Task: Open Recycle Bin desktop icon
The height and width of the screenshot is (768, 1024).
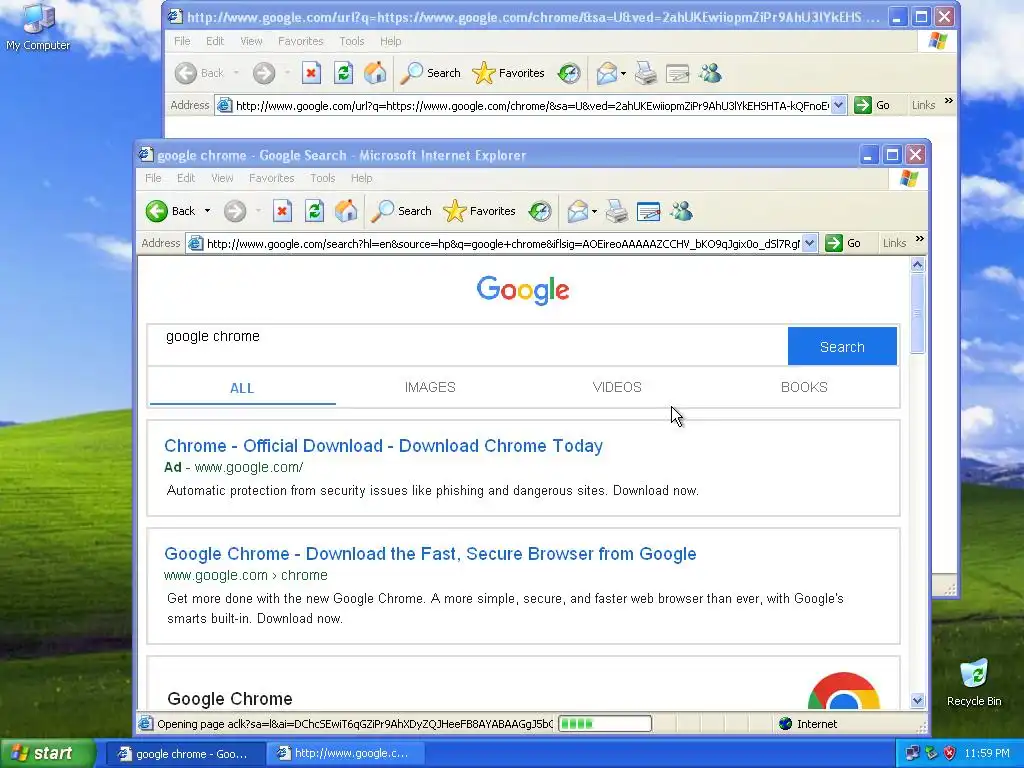Action: [x=974, y=683]
